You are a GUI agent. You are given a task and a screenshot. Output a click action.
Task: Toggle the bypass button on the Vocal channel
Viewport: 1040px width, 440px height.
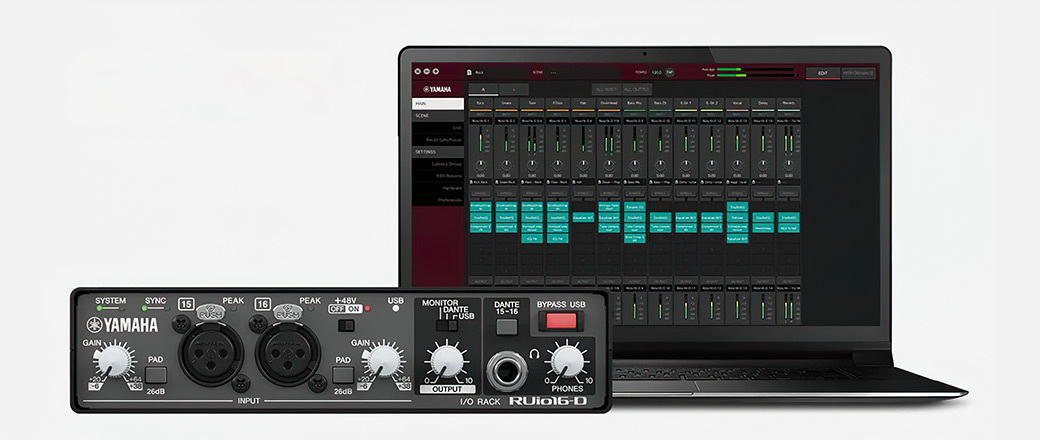tap(737, 193)
